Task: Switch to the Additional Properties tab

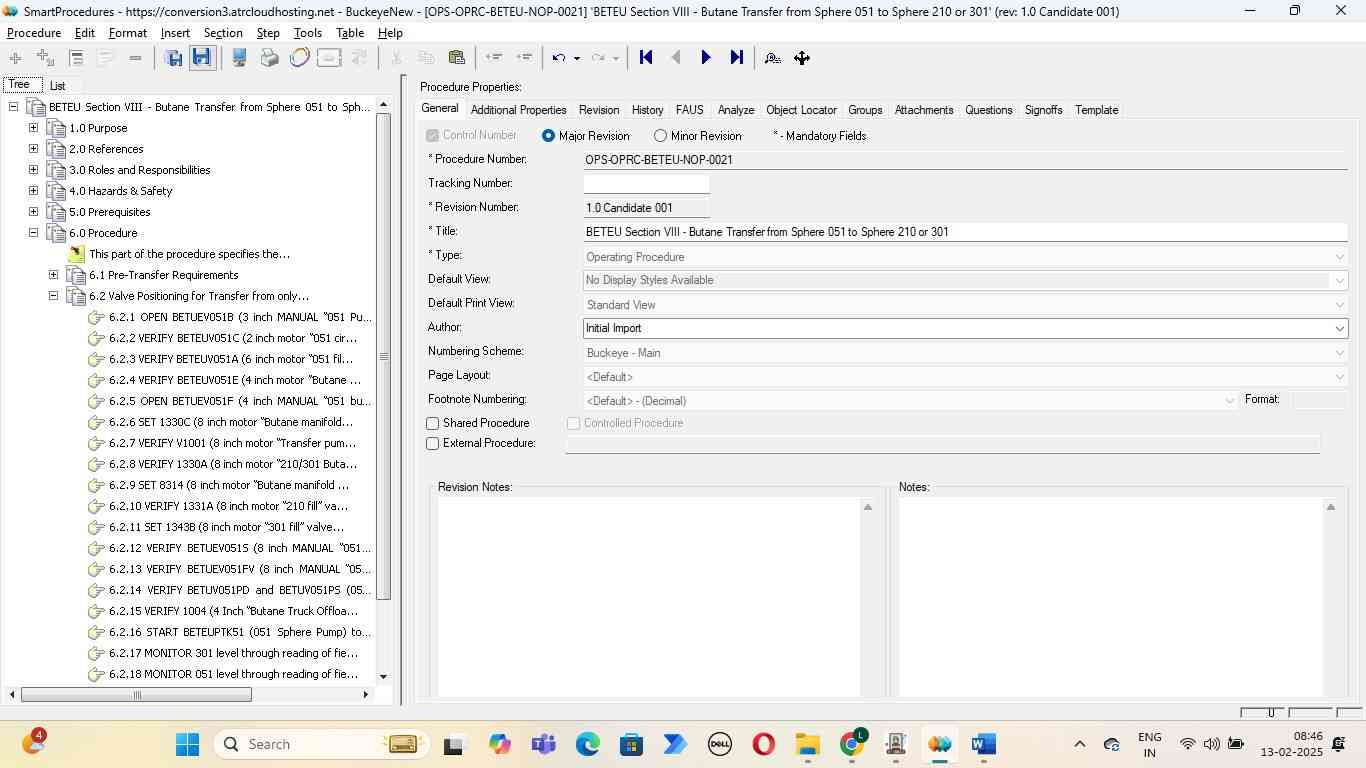Action: 518,110
